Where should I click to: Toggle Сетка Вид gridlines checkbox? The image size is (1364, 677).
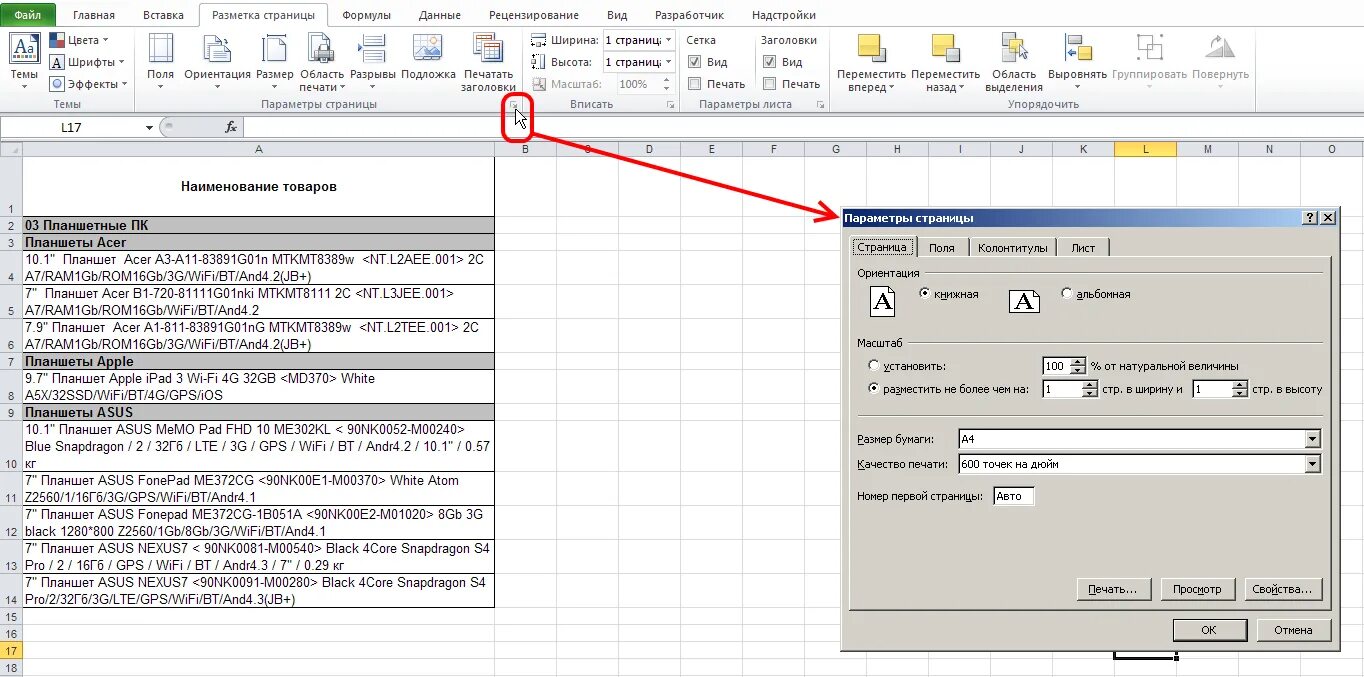(695, 62)
